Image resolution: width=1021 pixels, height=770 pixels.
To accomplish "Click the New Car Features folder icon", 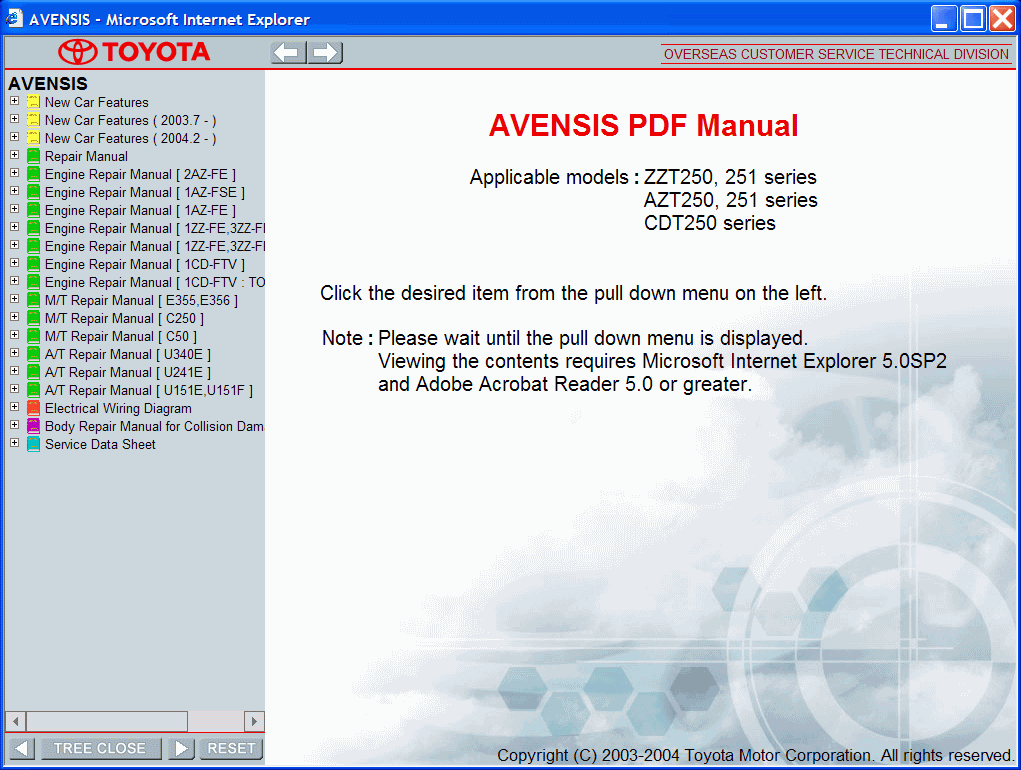I will tap(33, 102).
